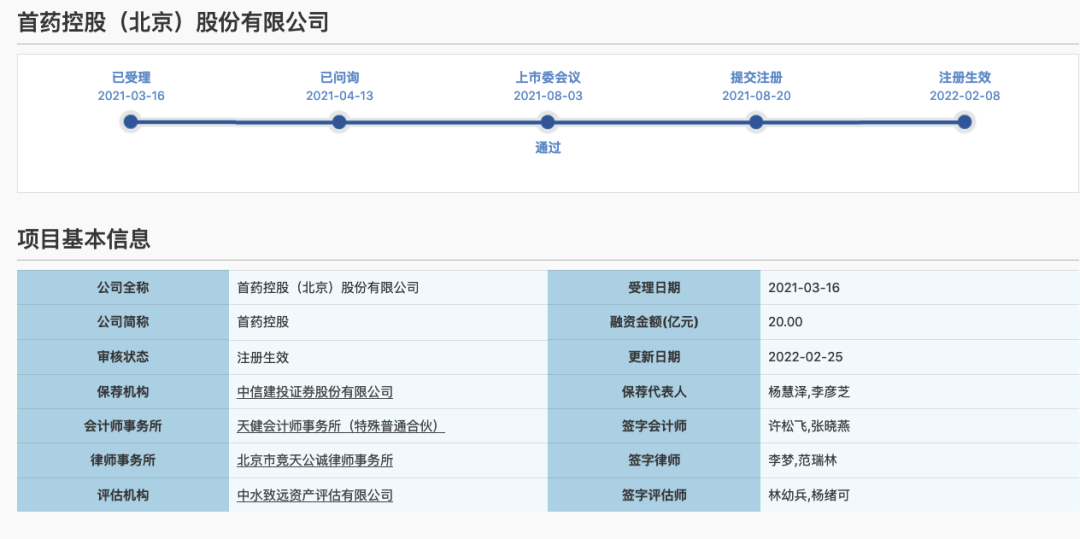This screenshot has height=539, width=1080.
Task: Click the 注册生效 stage label on timeline
Action: coord(964,77)
